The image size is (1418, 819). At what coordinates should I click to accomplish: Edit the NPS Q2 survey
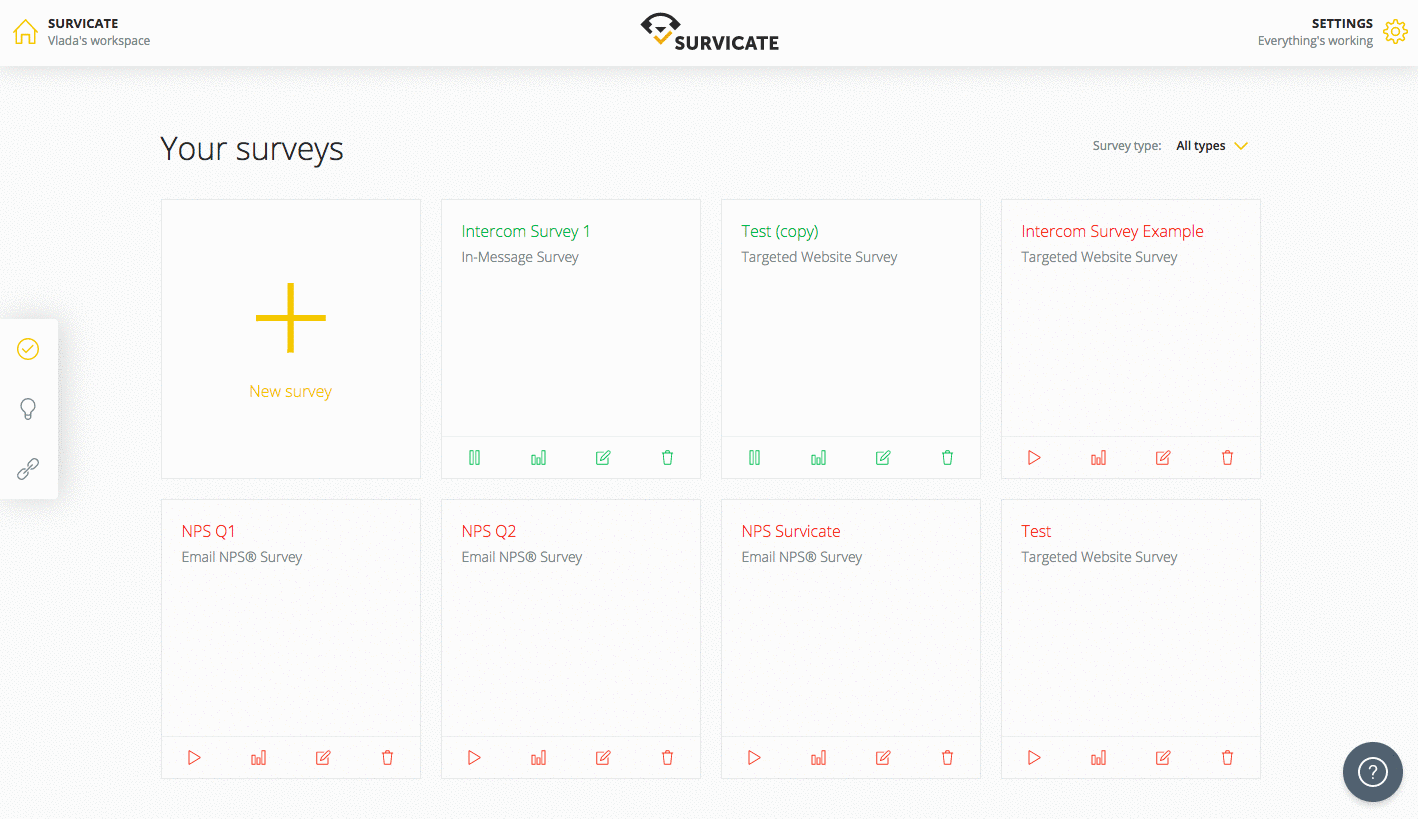pyautogui.click(x=603, y=758)
